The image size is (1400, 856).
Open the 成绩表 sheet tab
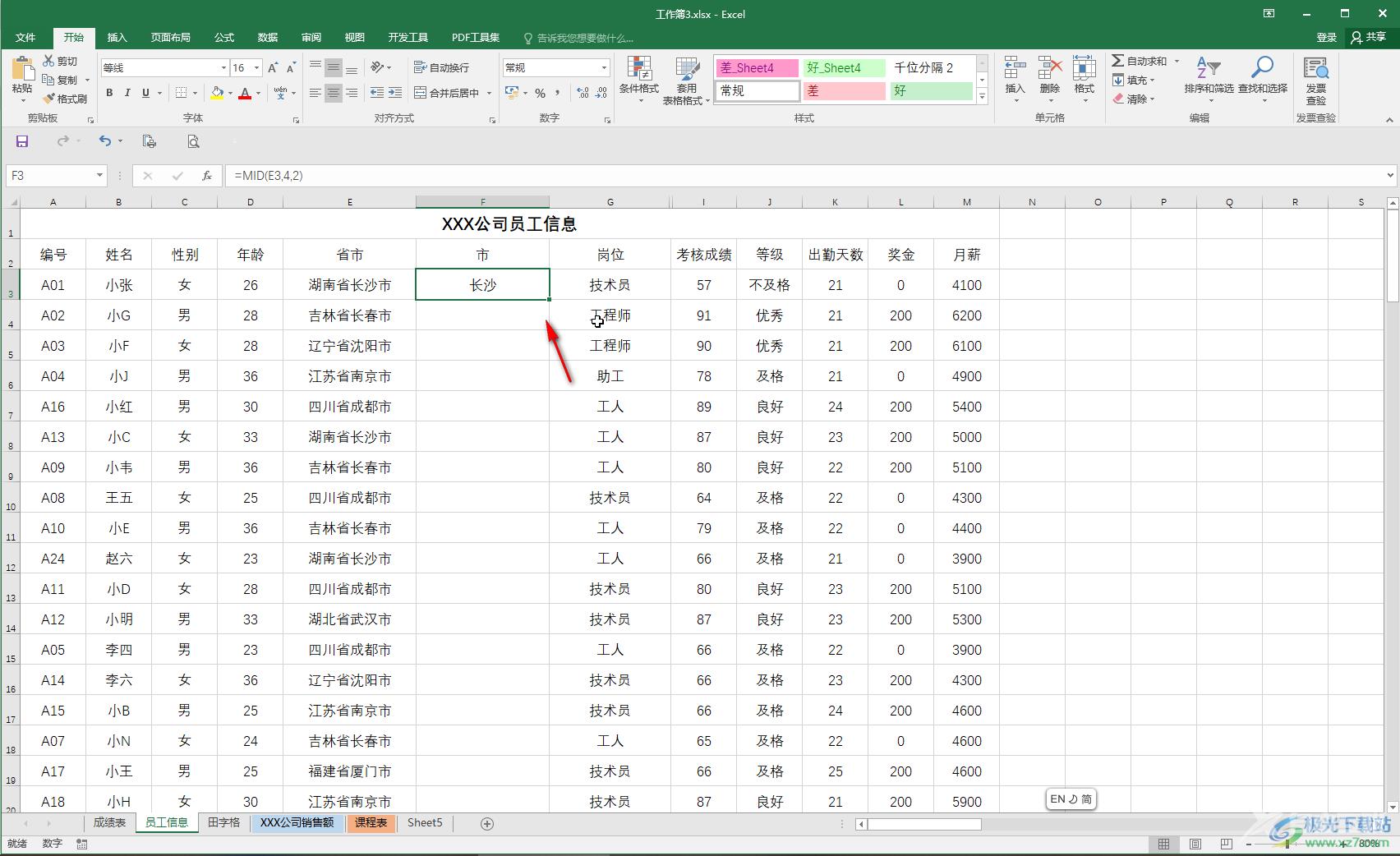pyautogui.click(x=109, y=822)
